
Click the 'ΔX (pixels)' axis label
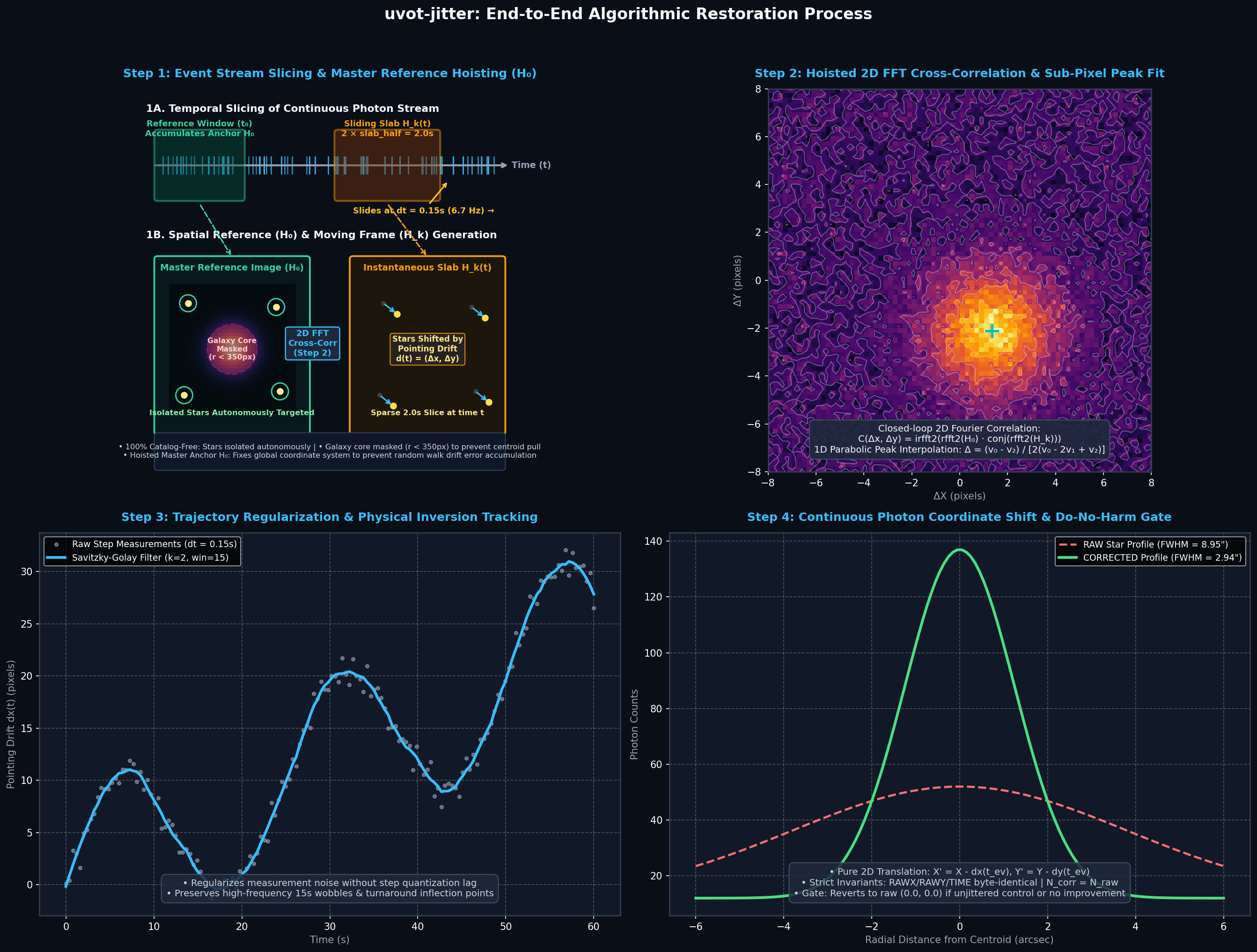click(959, 496)
